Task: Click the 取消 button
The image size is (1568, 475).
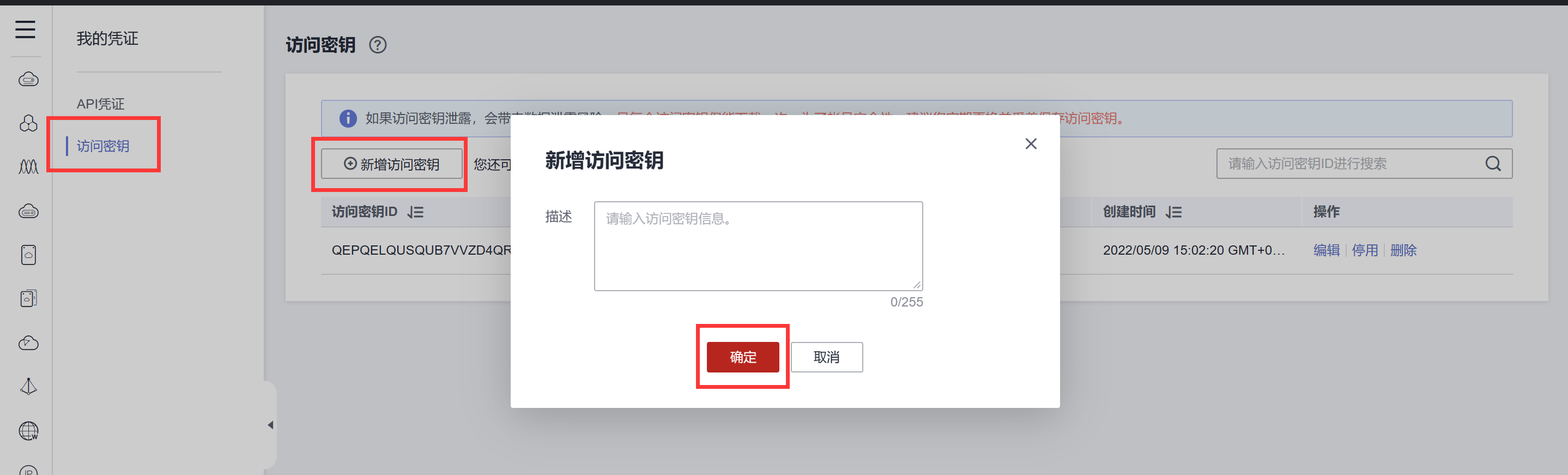Action: (x=827, y=357)
